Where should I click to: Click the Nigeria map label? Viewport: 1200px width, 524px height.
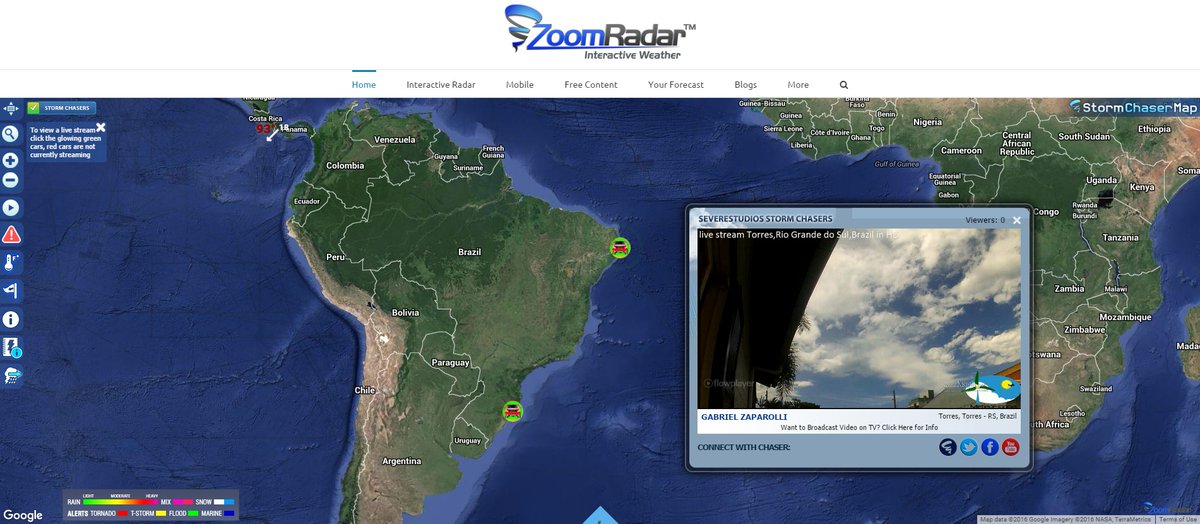click(927, 121)
